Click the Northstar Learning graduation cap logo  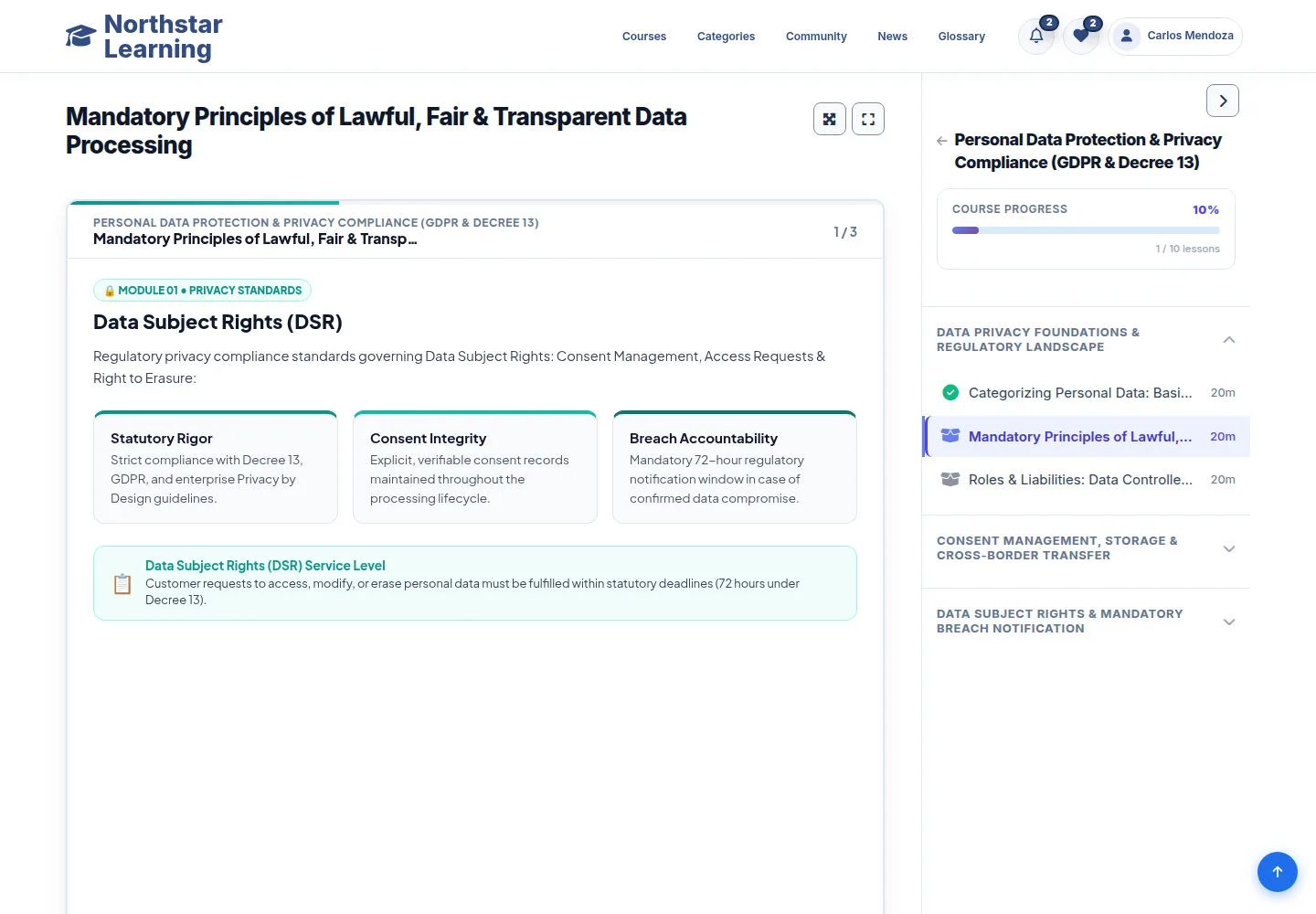coord(80,36)
